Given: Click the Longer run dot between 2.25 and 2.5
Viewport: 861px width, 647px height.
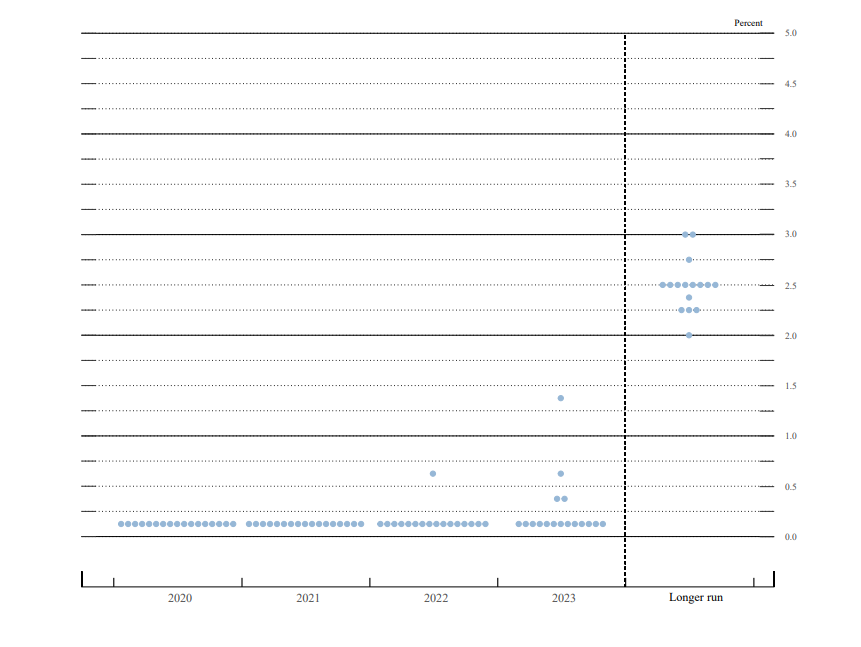Looking at the screenshot, I should point(689,298).
